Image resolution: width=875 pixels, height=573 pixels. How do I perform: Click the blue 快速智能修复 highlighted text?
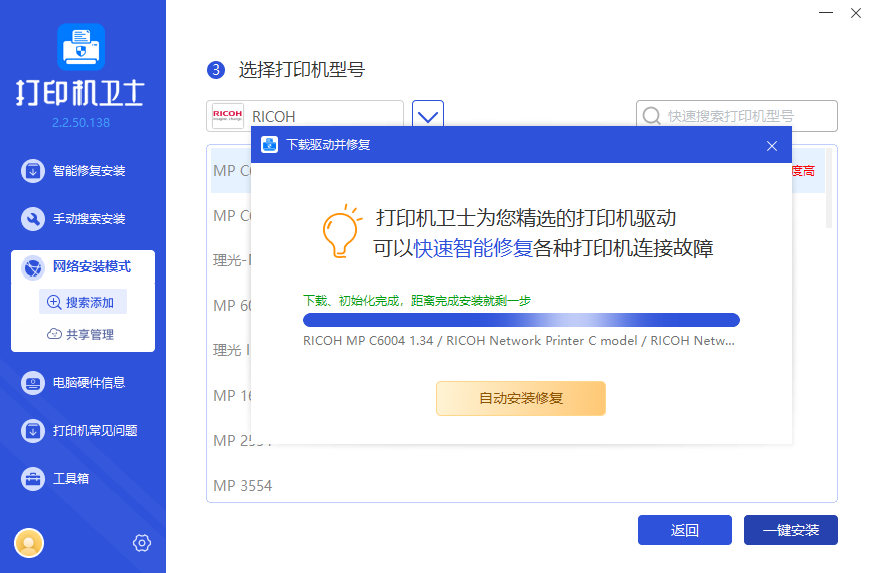tap(473, 248)
